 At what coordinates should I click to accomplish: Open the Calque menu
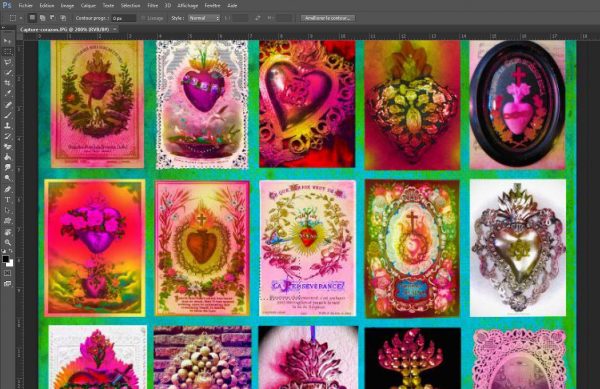coord(88,6)
